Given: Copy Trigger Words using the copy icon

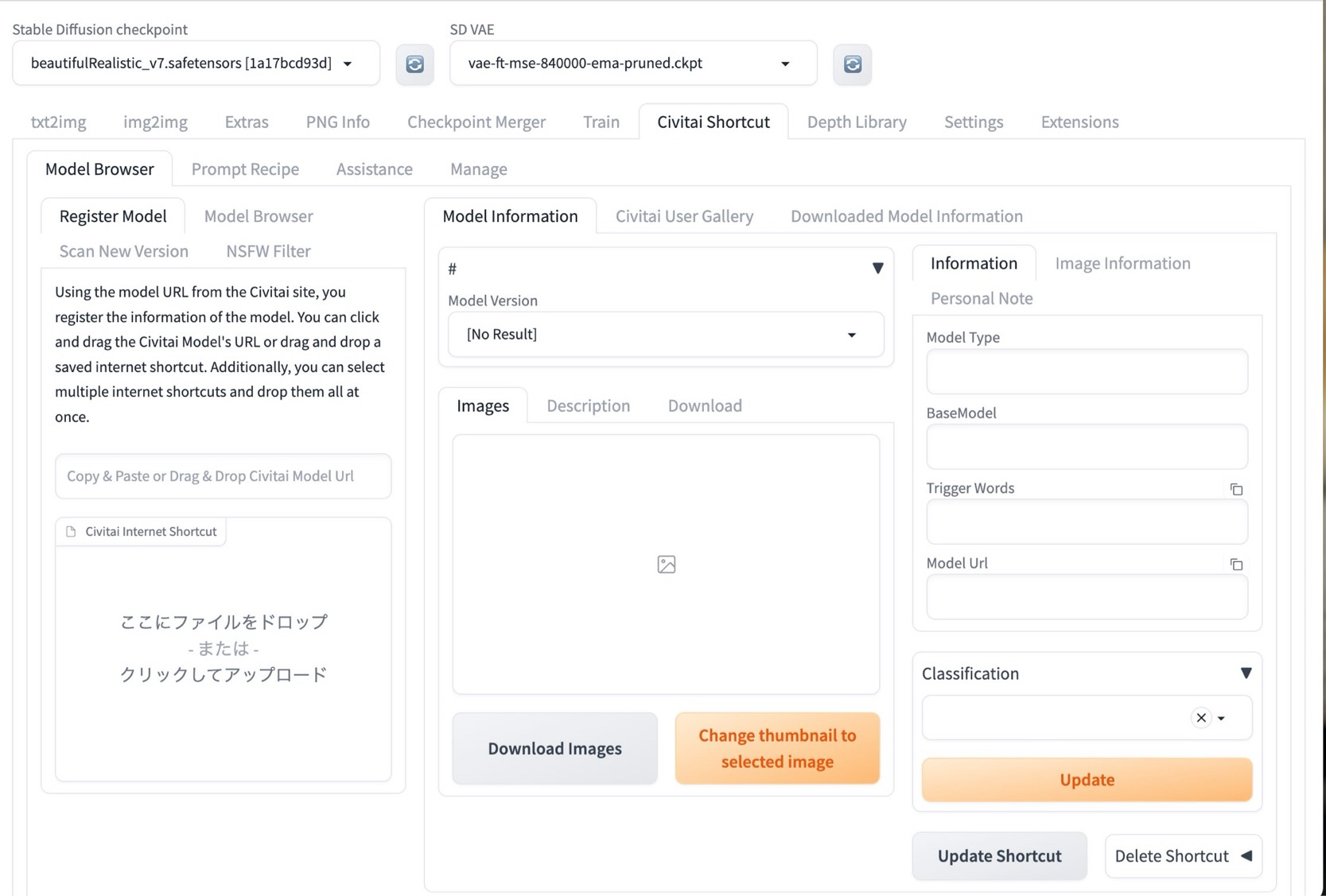Looking at the screenshot, I should (1236, 489).
